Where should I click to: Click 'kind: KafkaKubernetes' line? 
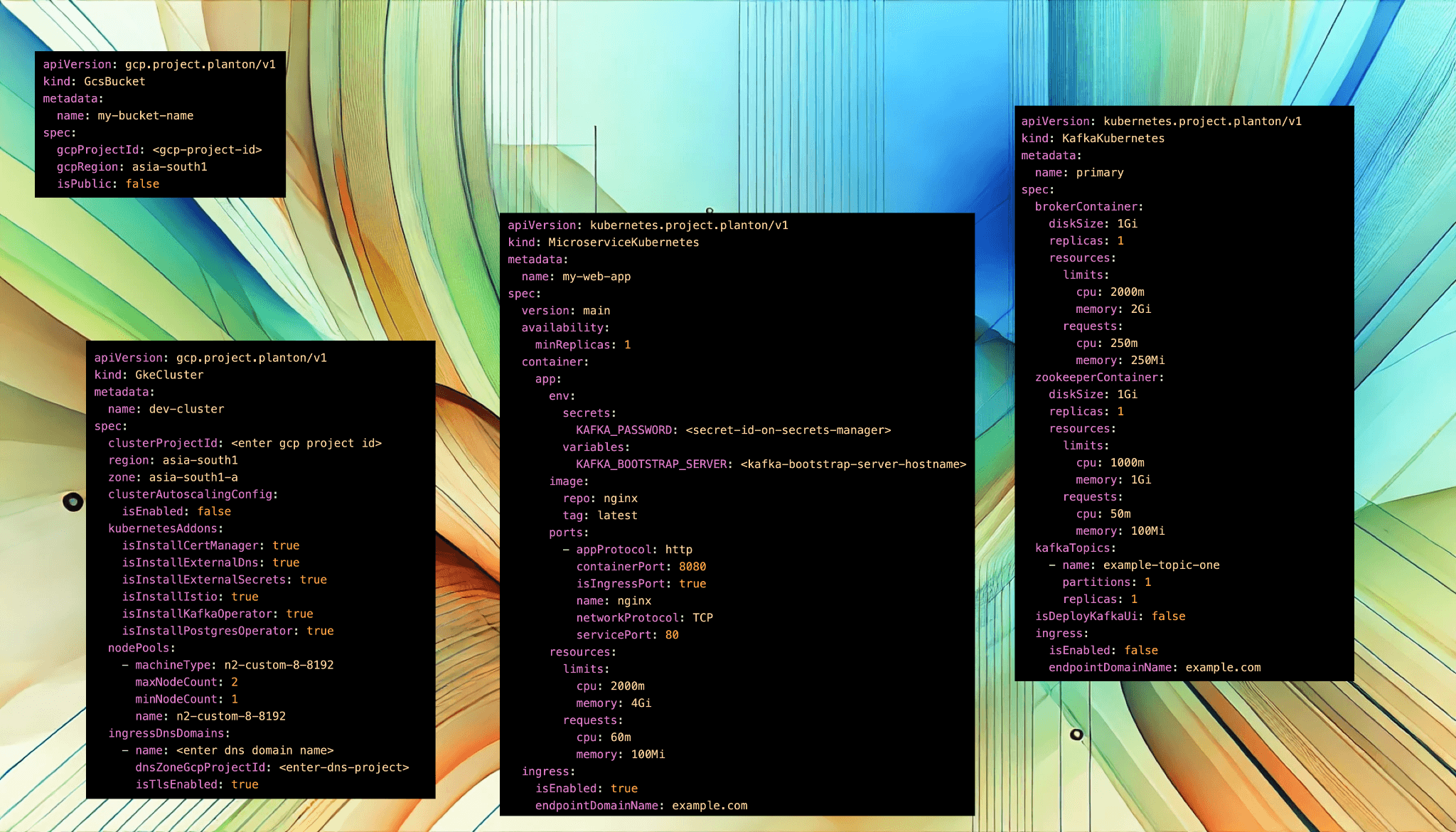(x=1093, y=139)
